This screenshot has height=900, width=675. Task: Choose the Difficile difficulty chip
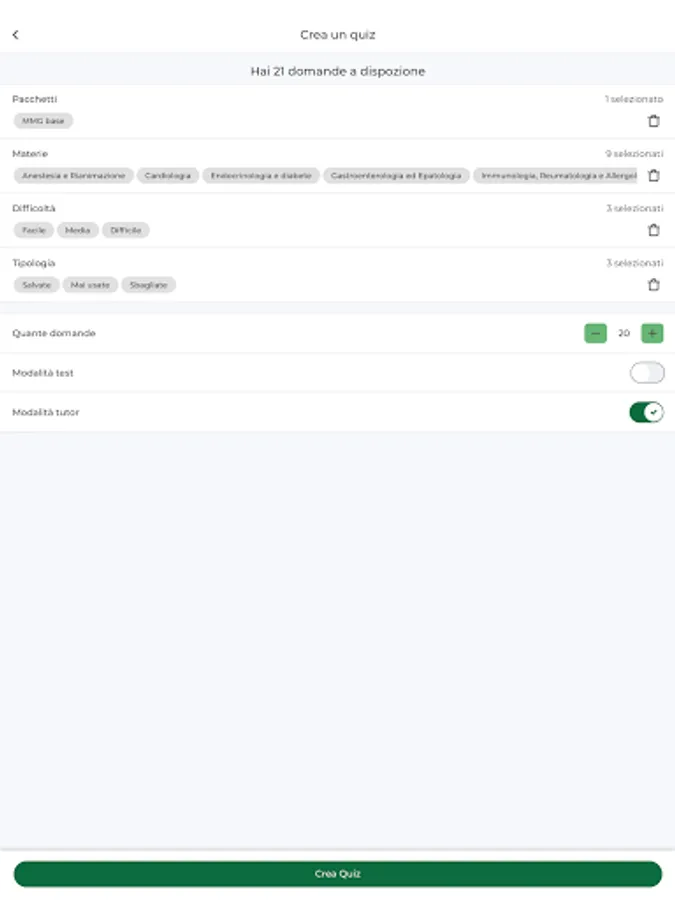pyautogui.click(x=126, y=230)
